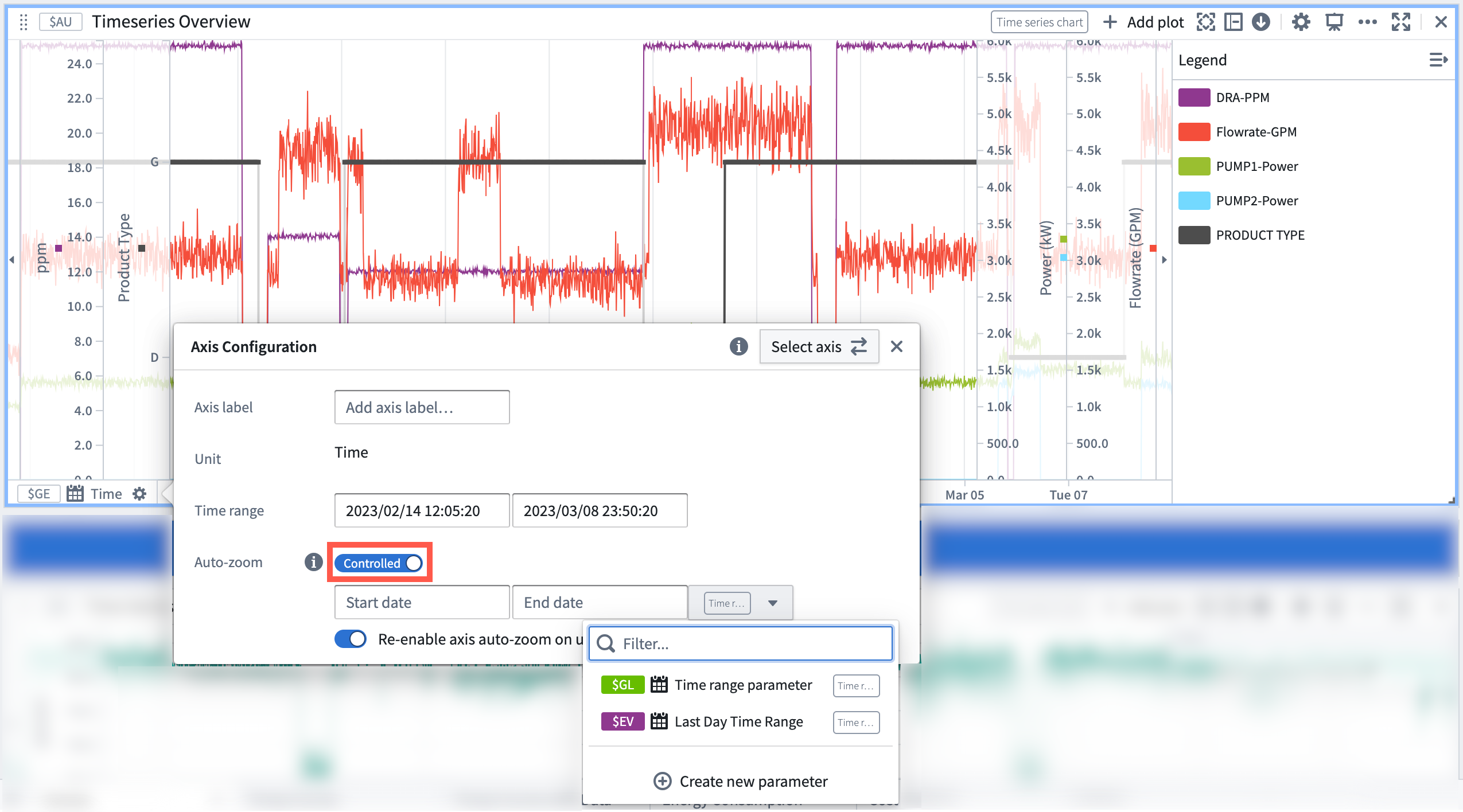The width and height of the screenshot is (1463, 812).
Task: Click the parameter Filter search field
Action: [740, 643]
